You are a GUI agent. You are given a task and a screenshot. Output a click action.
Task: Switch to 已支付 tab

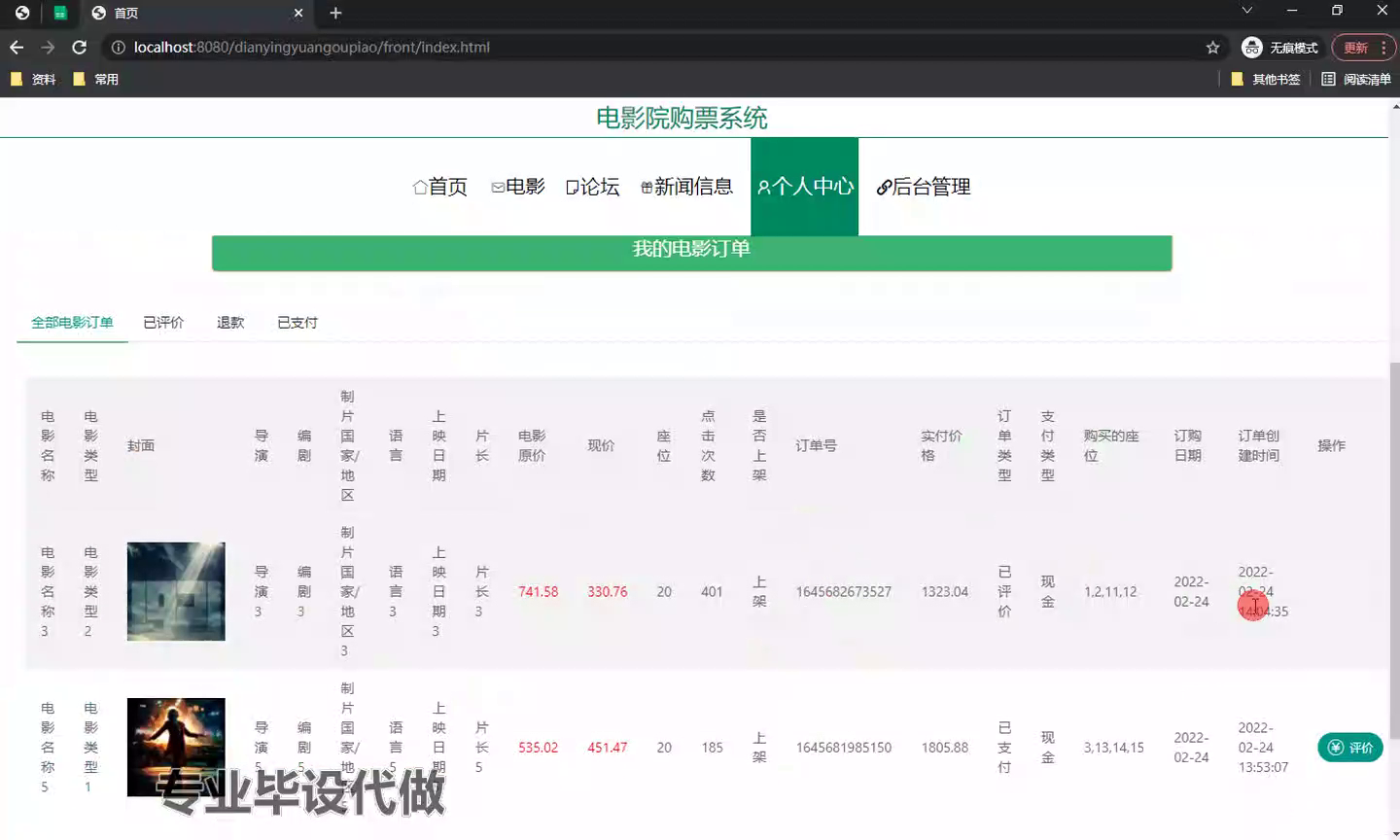297,323
